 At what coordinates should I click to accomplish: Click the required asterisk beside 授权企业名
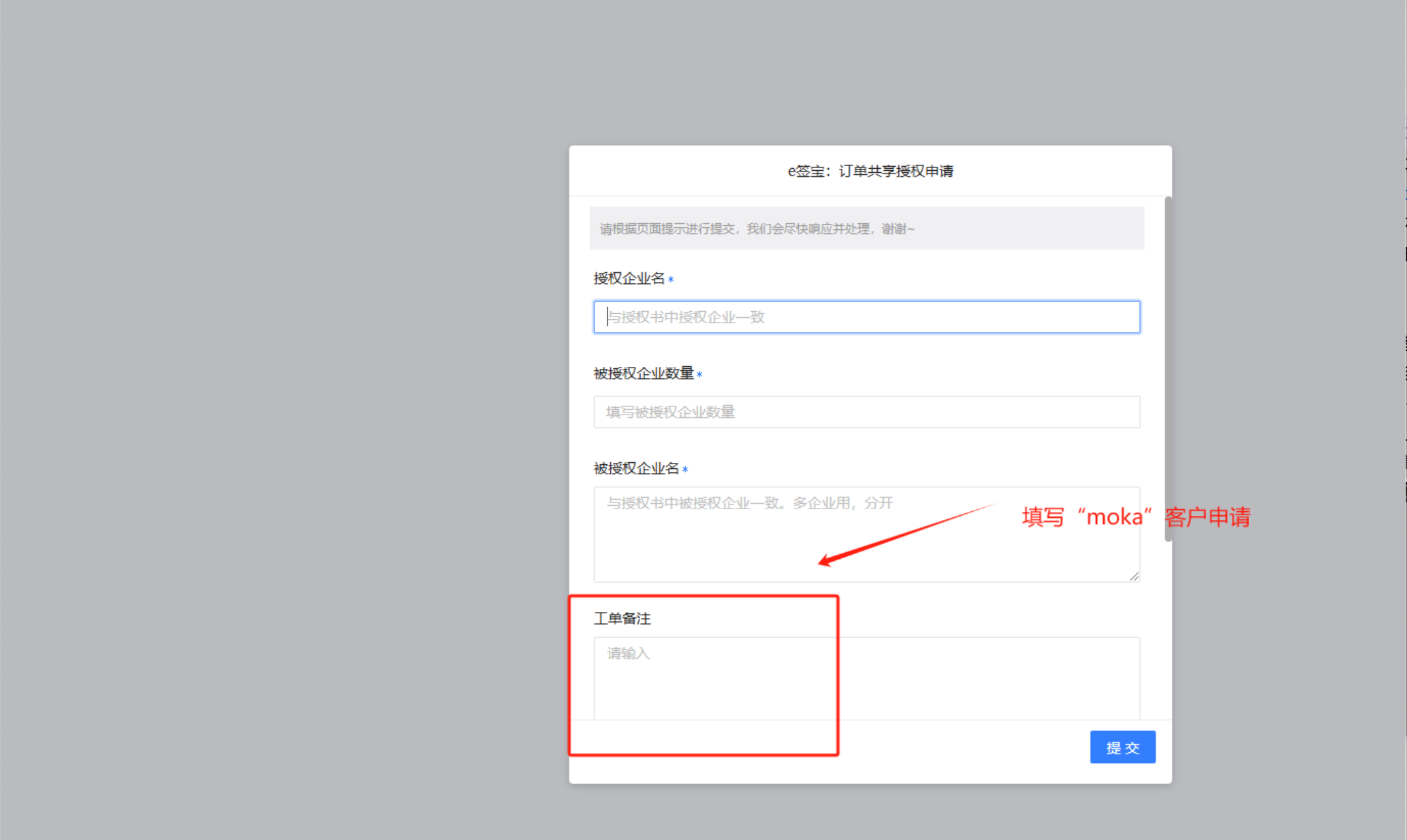[x=671, y=280]
